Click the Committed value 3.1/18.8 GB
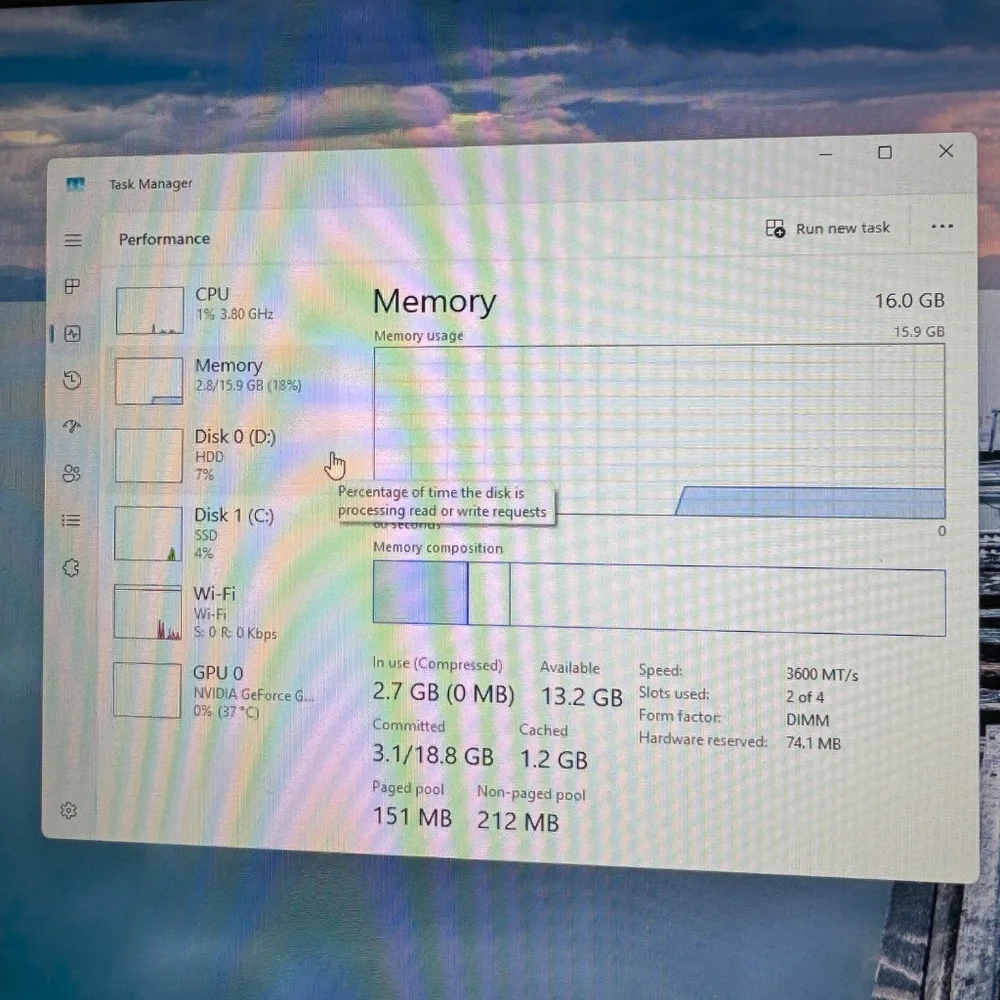 433,755
